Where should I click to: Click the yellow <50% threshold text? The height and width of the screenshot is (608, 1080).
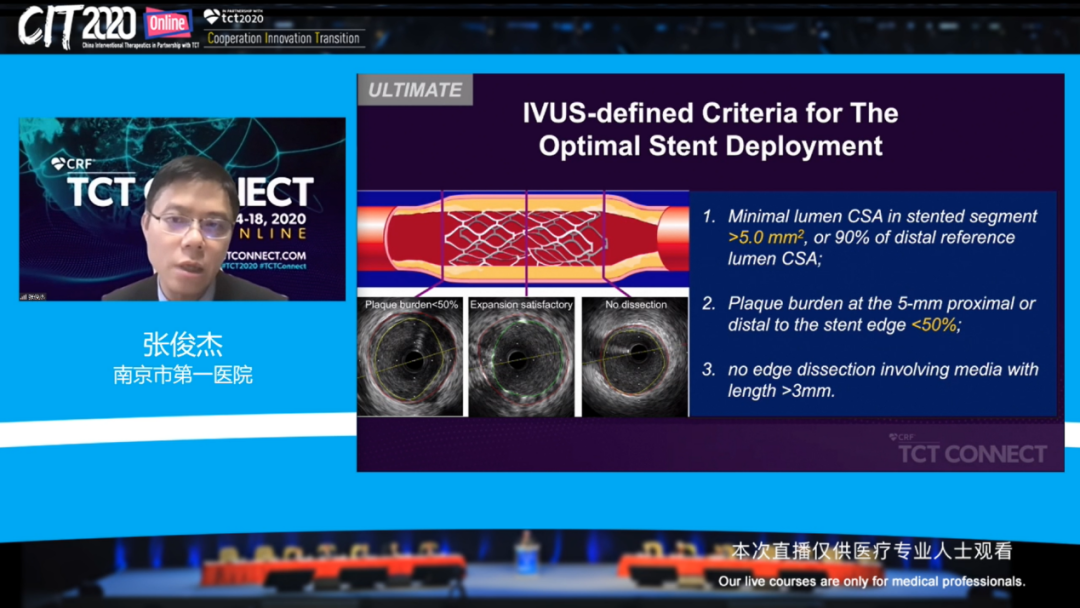[934, 324]
